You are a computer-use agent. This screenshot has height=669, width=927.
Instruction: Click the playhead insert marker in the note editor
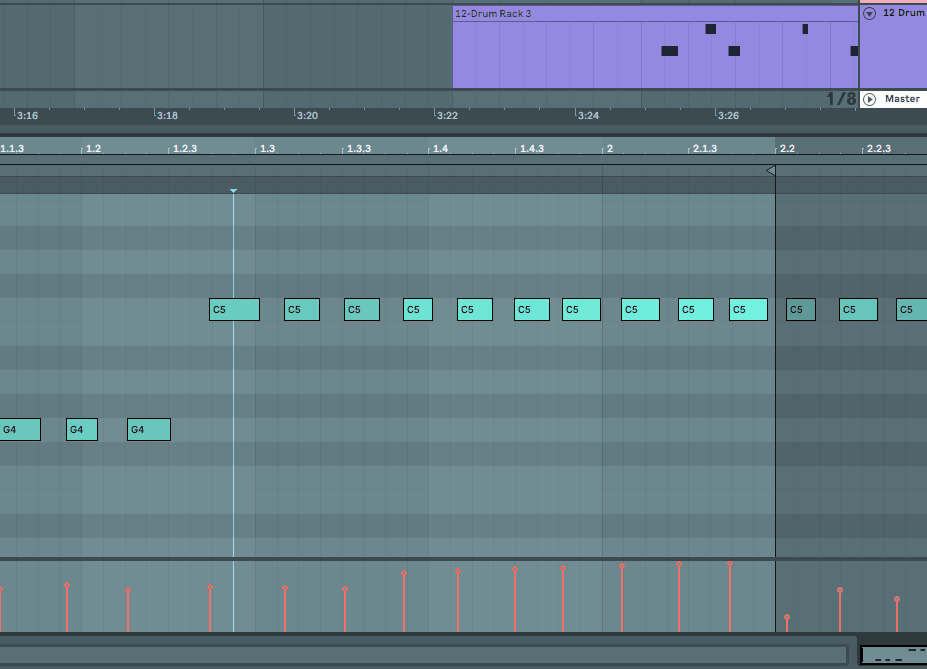233,190
